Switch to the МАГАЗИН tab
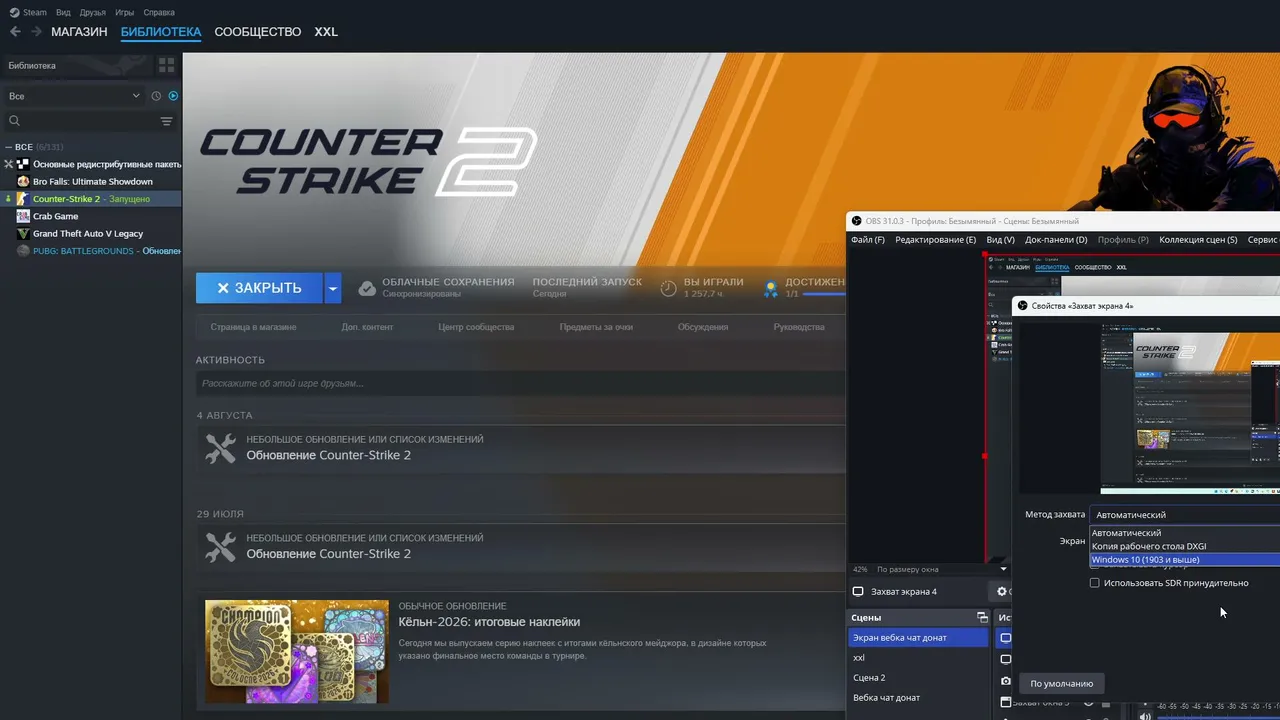The image size is (1280, 720). tap(79, 32)
